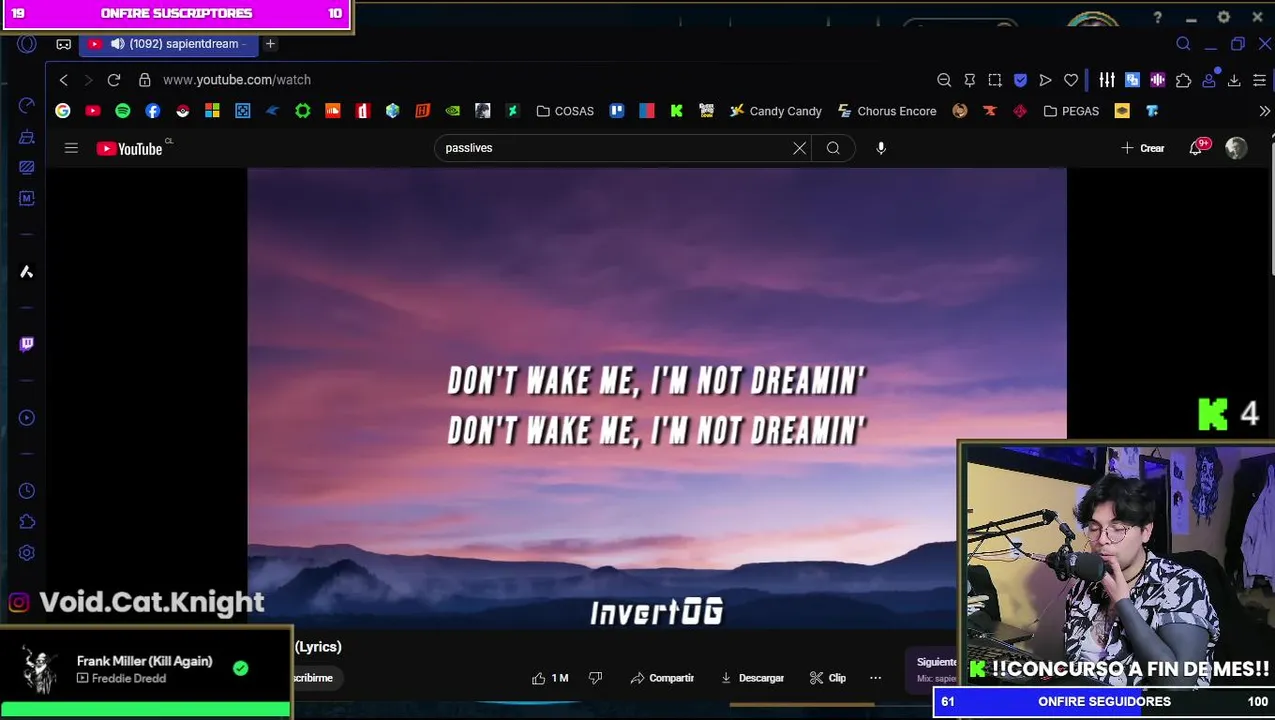1275x720 pixels.
Task: Zoom out the page with magnifier icon
Action: point(944,80)
